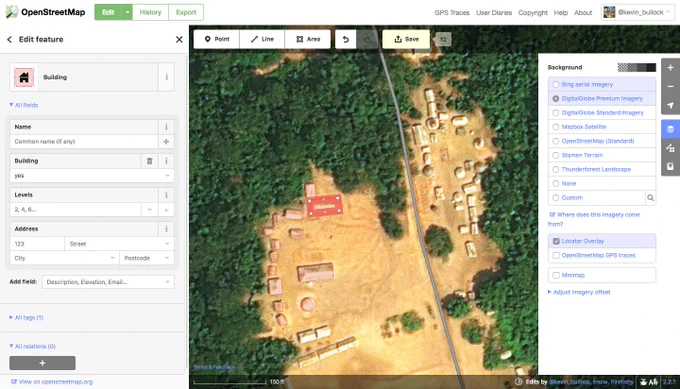Select the Line drawing tool
The width and height of the screenshot is (680, 389).
coord(262,39)
